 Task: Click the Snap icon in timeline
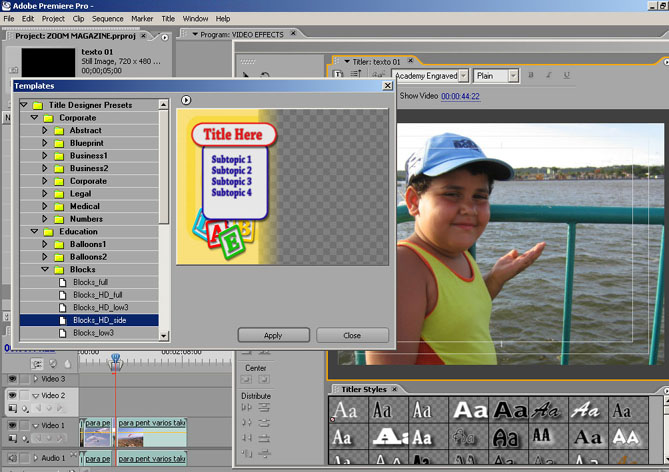tap(38, 364)
